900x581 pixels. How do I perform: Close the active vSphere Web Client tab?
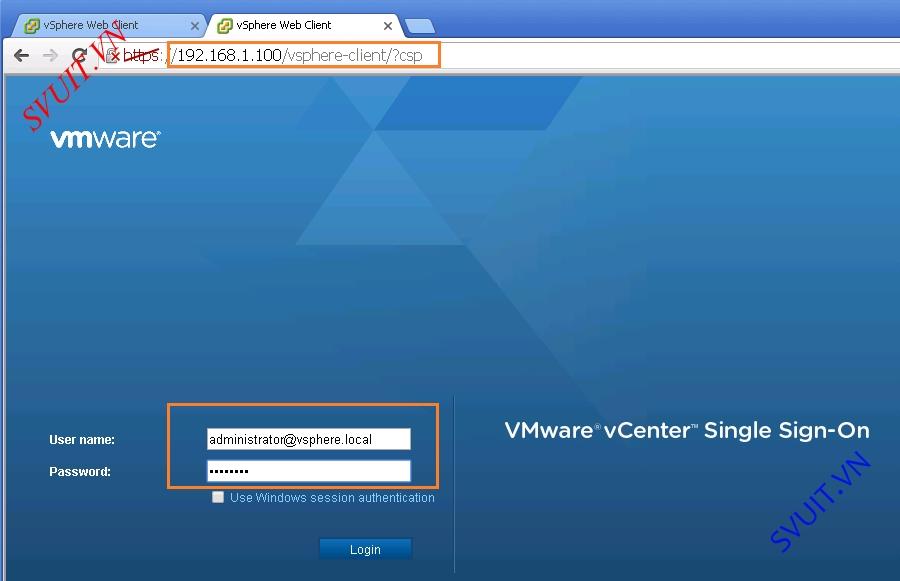click(388, 26)
